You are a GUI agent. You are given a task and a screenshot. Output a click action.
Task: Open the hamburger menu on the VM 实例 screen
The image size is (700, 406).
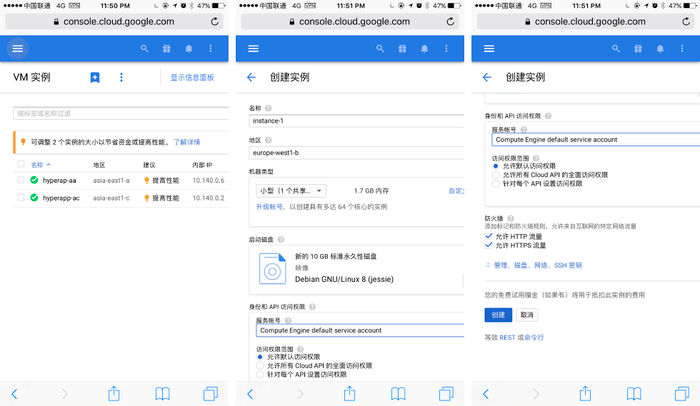click(x=18, y=48)
